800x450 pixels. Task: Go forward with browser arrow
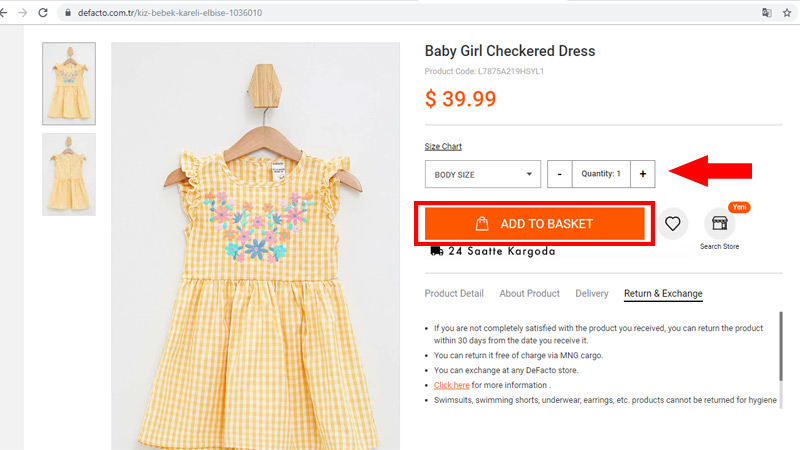click(22, 13)
